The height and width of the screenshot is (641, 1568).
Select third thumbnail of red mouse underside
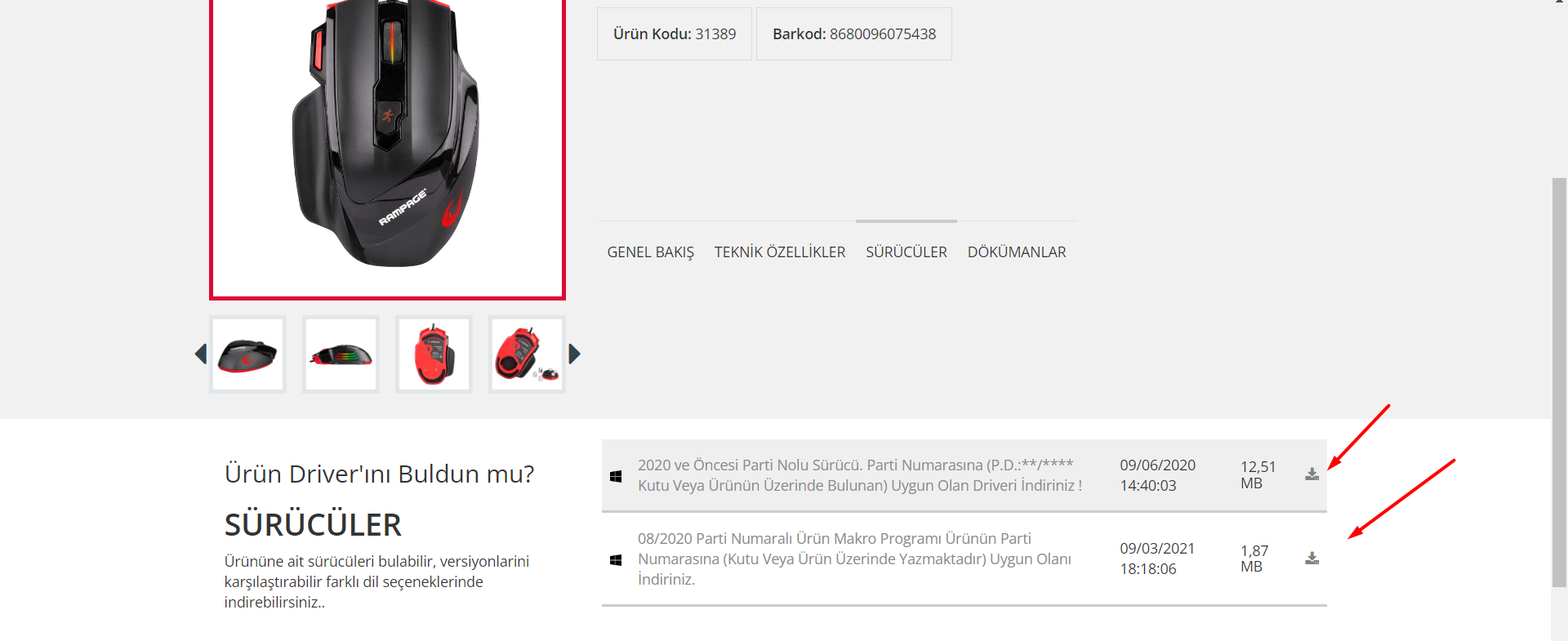pos(434,354)
